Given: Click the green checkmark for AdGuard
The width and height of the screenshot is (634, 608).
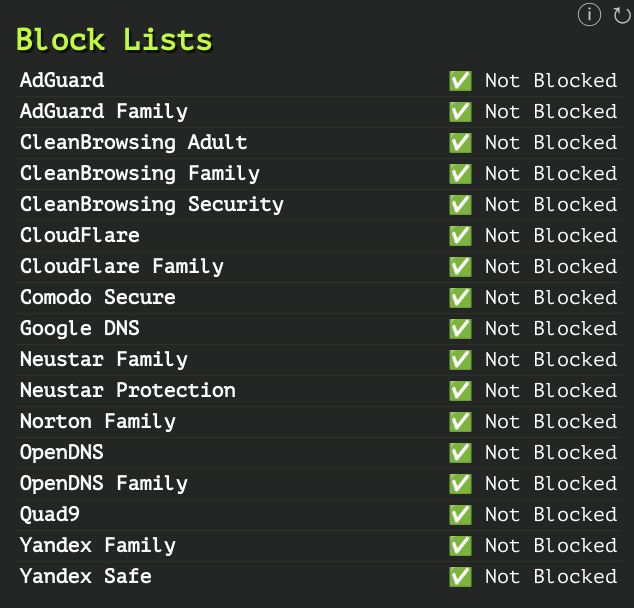Looking at the screenshot, I should [460, 81].
